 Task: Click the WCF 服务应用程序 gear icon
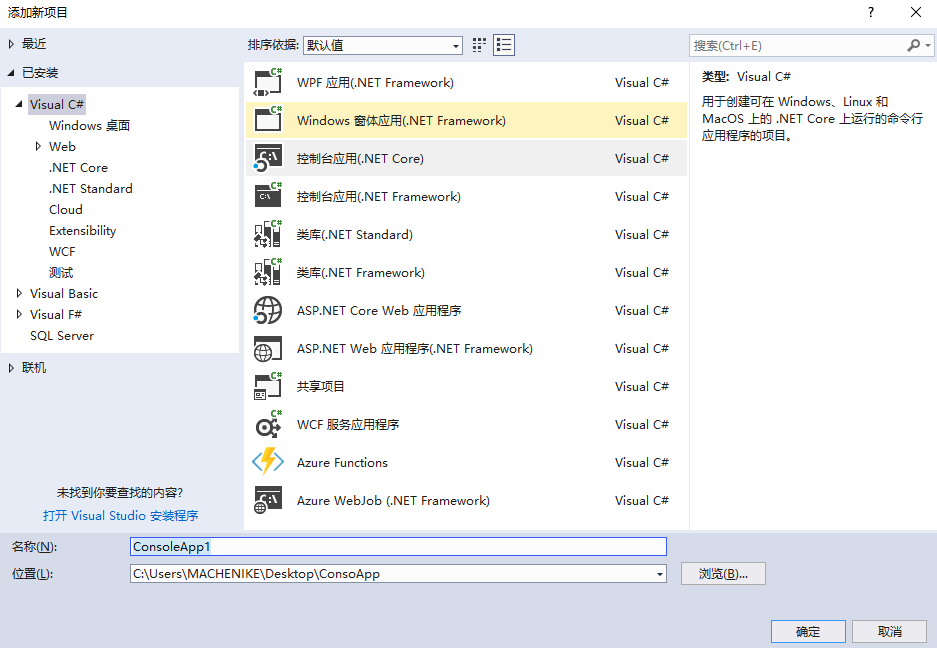coord(268,424)
